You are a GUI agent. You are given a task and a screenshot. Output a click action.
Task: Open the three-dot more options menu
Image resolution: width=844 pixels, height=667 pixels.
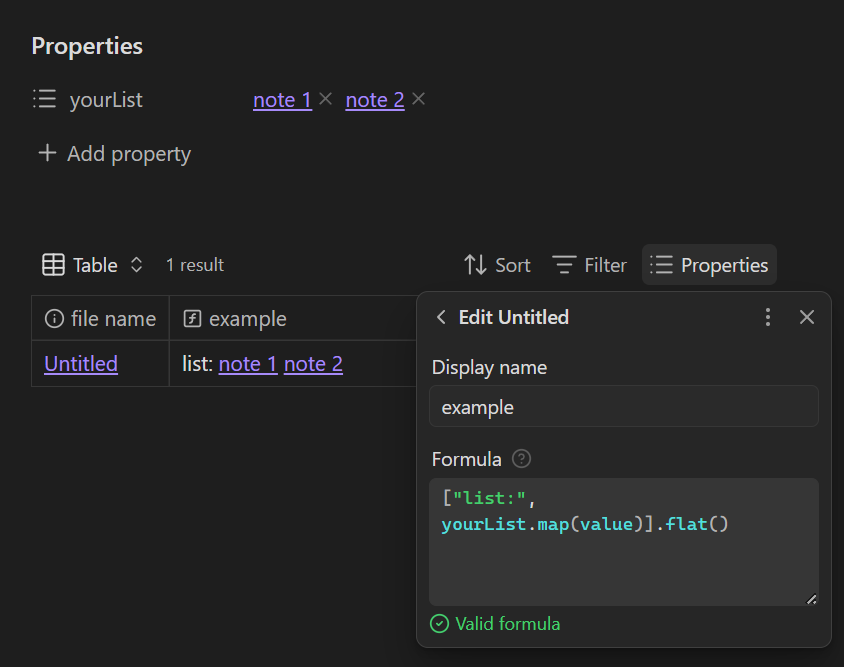(x=768, y=317)
